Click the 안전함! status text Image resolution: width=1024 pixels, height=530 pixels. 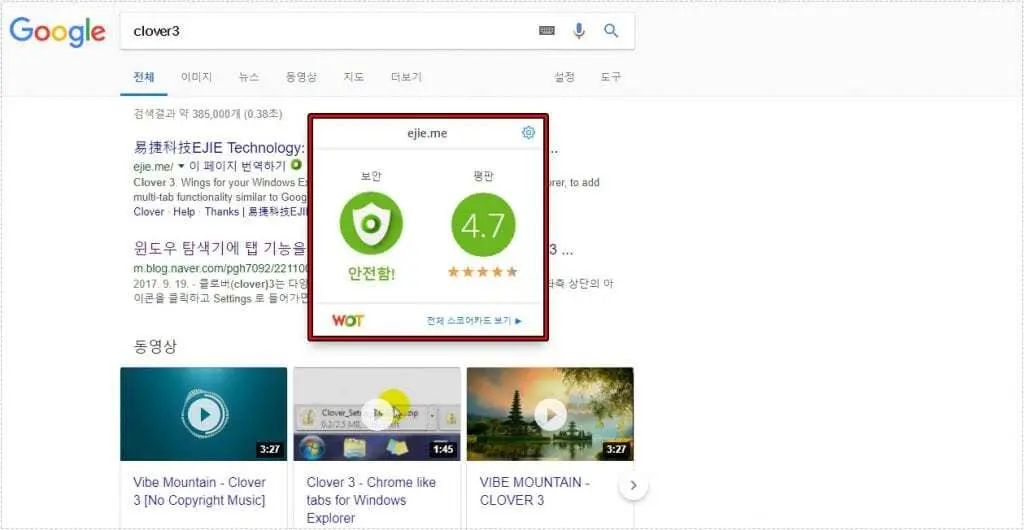tap(371, 273)
